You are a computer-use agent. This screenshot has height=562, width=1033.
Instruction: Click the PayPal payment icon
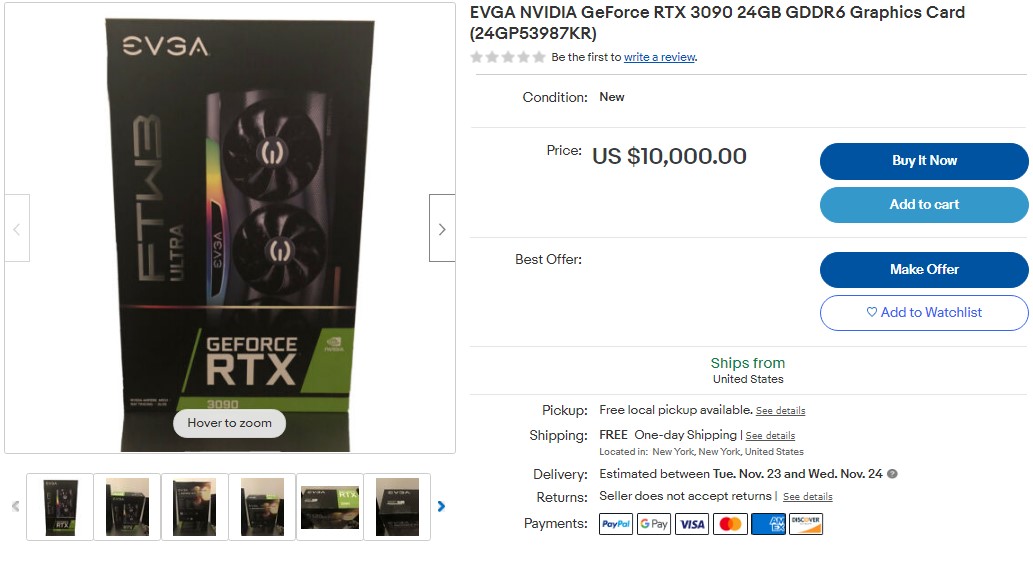[616, 524]
